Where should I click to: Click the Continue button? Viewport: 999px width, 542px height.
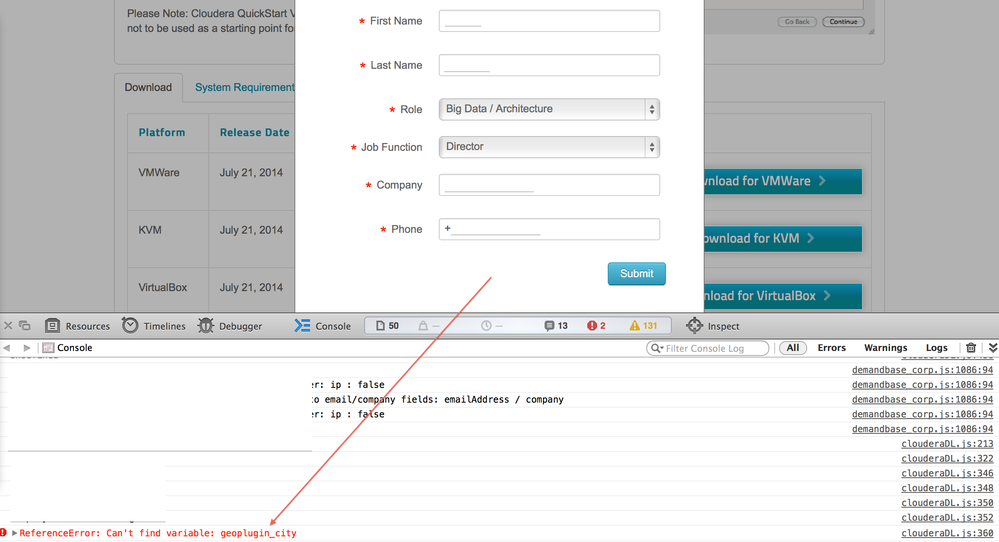tap(843, 22)
